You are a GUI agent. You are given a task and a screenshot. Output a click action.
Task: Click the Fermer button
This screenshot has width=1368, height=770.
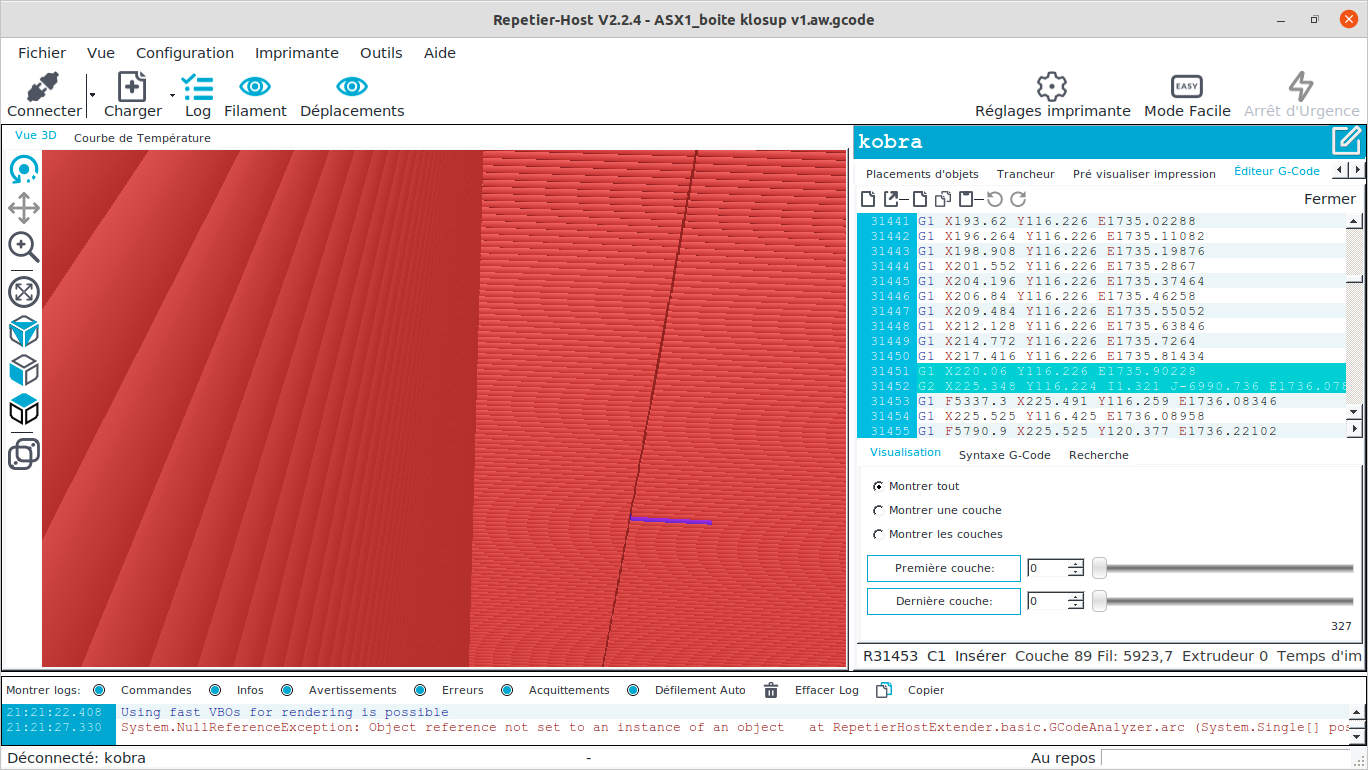point(1330,199)
